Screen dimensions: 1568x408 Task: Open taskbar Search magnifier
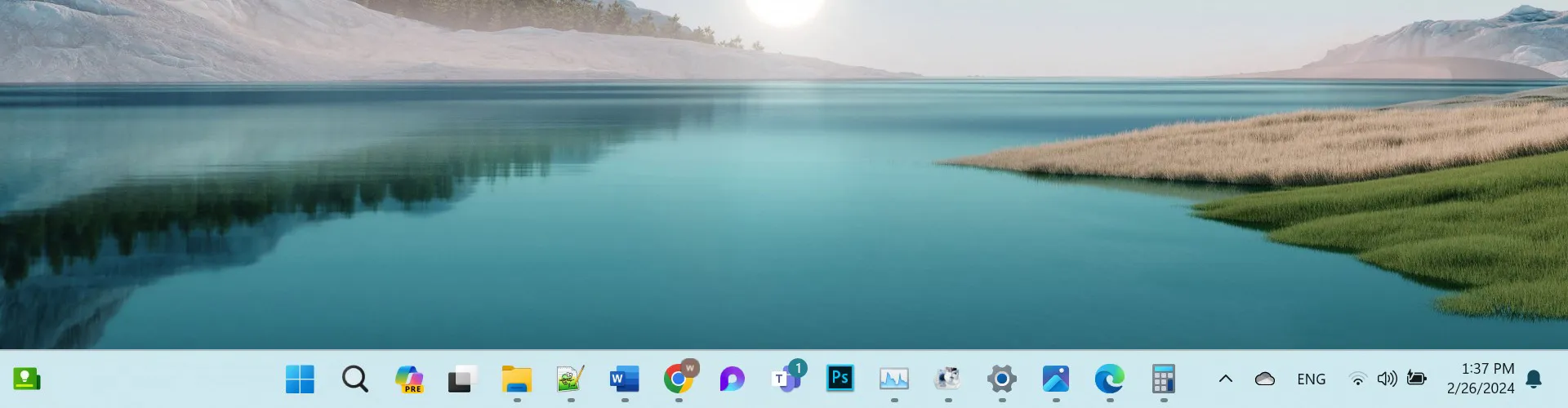point(354,379)
